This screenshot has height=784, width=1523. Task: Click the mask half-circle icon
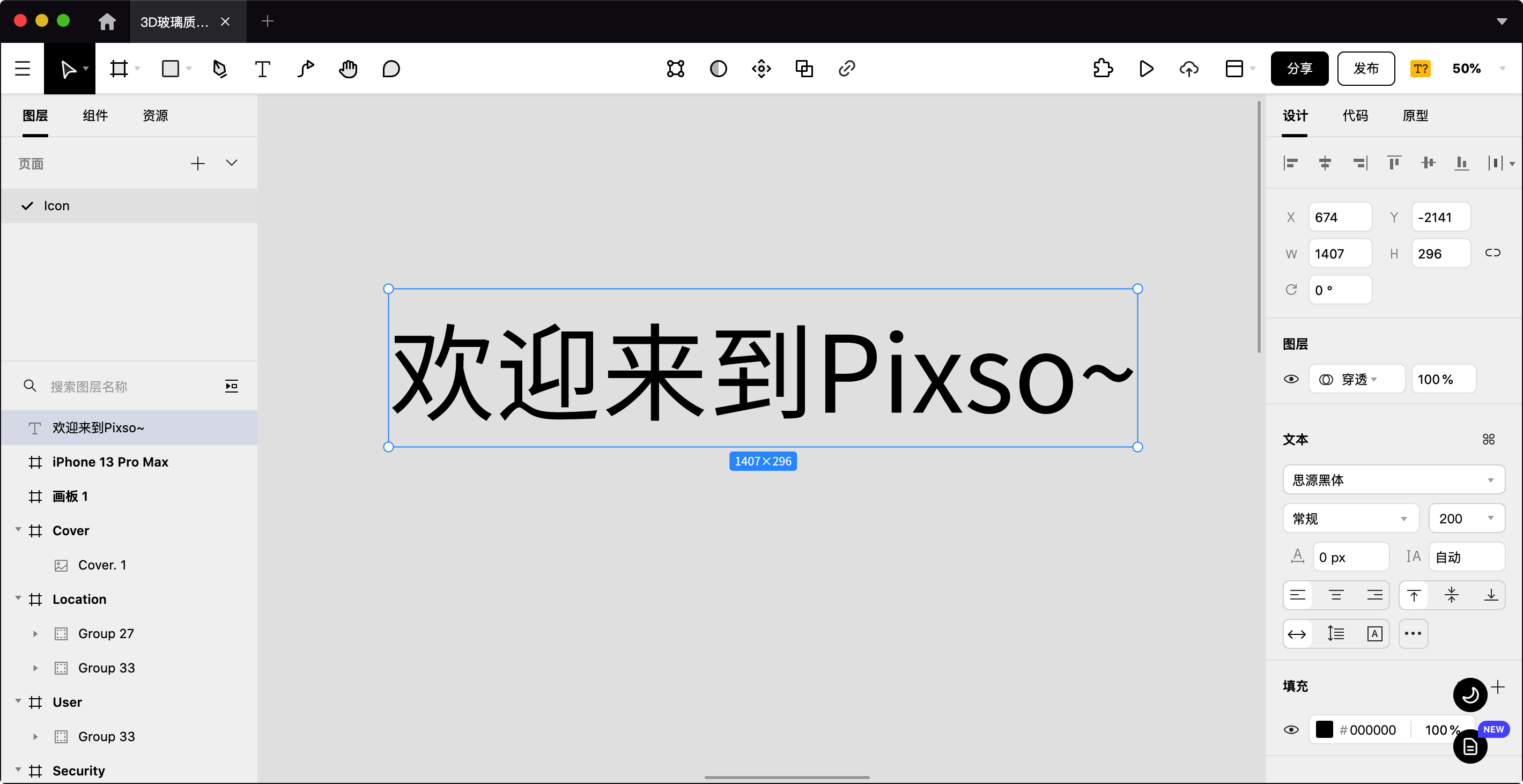pyautogui.click(x=719, y=69)
